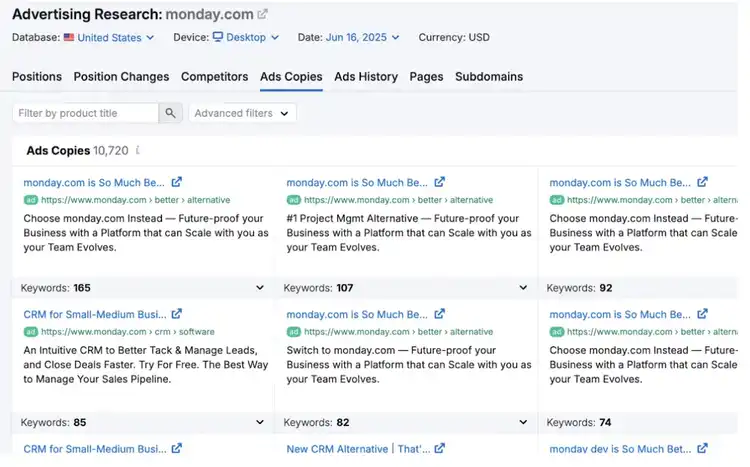Open external link icon beside monday dev ad
The height and width of the screenshot is (467, 750).
pyautogui.click(x=702, y=448)
